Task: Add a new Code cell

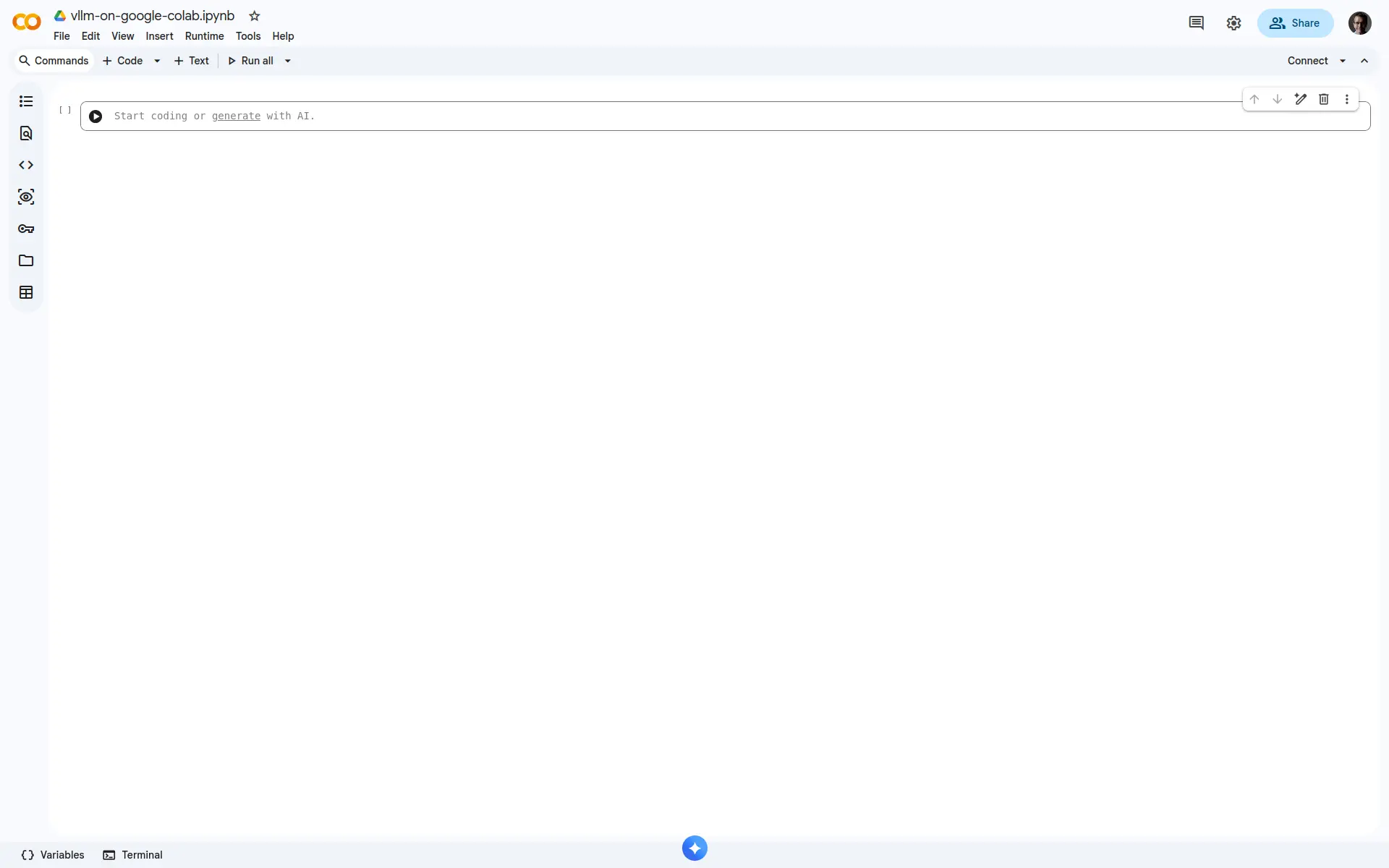Action: click(123, 61)
